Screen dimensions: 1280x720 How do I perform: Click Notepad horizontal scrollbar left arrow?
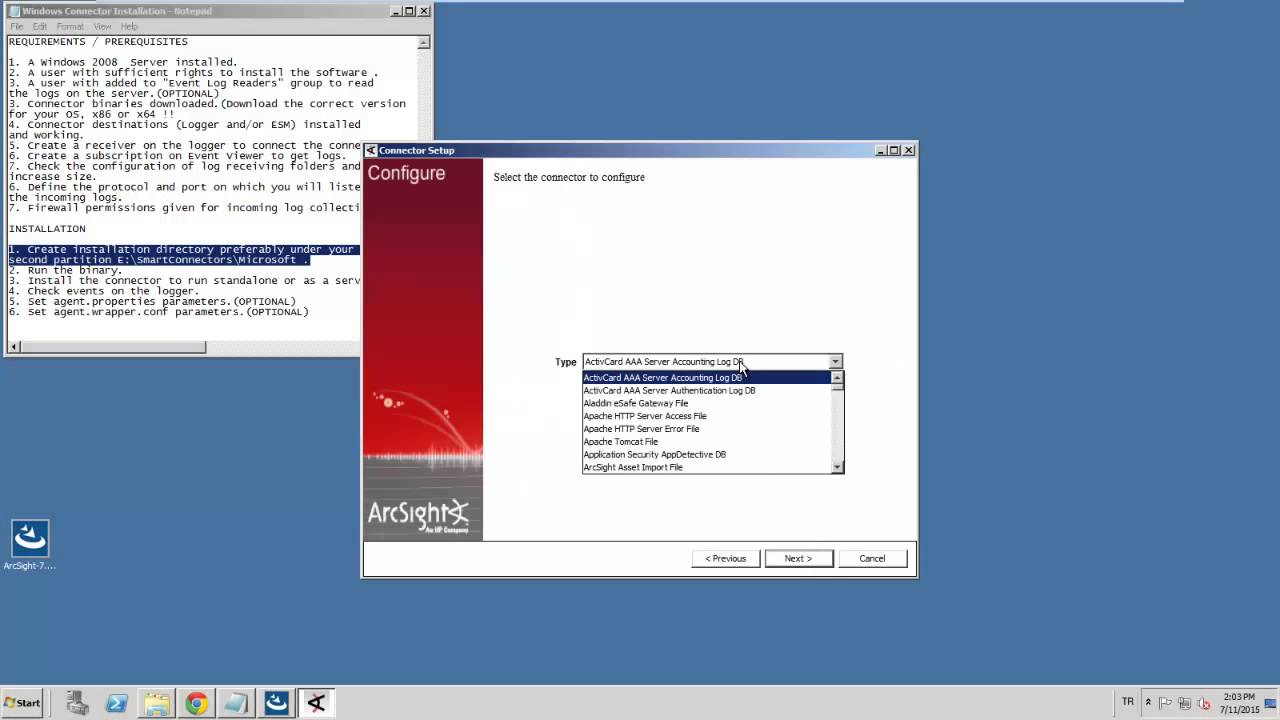13,347
